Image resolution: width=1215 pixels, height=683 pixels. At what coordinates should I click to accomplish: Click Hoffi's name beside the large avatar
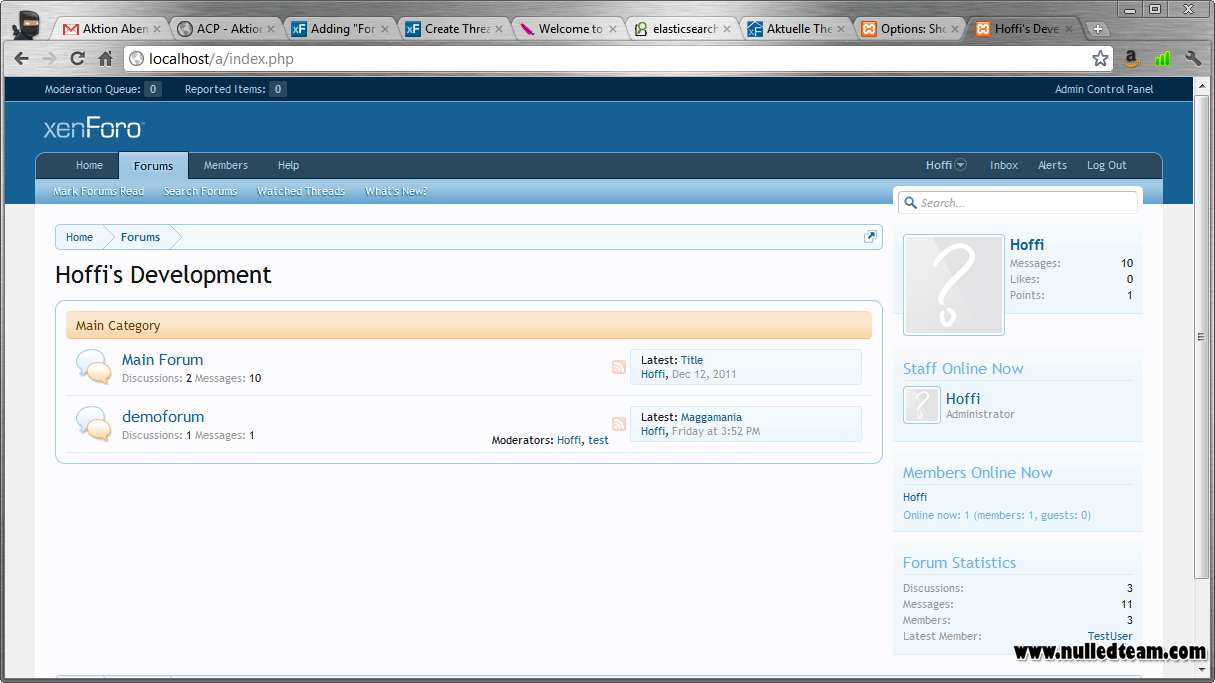(x=1027, y=245)
